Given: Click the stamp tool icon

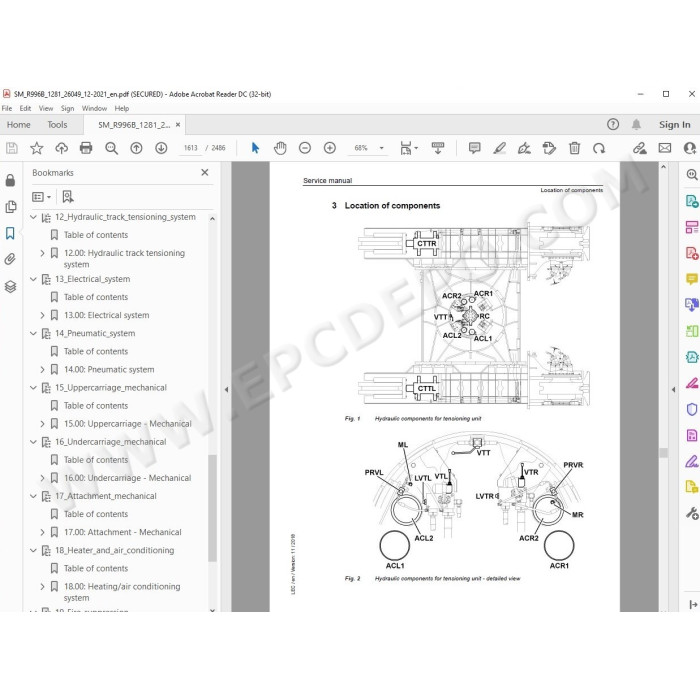Looking at the screenshot, I should pyautogui.click(x=549, y=148).
